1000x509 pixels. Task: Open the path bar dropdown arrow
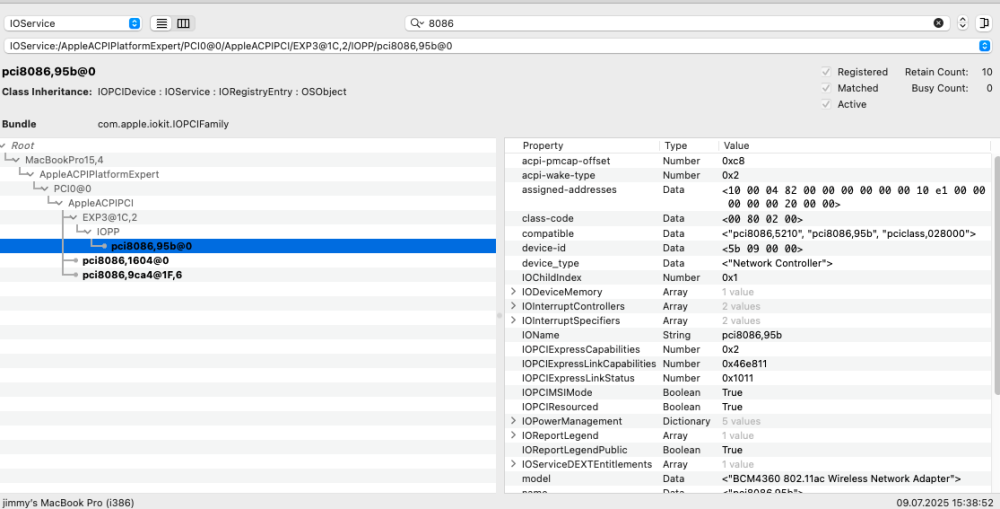pos(984,46)
